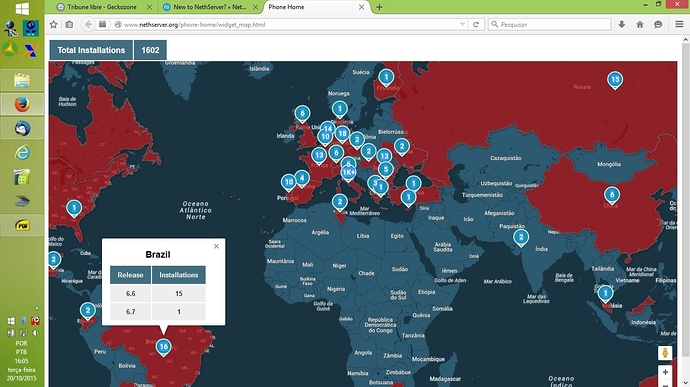Open a new tab with plus button
Viewport: 690px width, 387px height.
pyautogui.click(x=379, y=7)
